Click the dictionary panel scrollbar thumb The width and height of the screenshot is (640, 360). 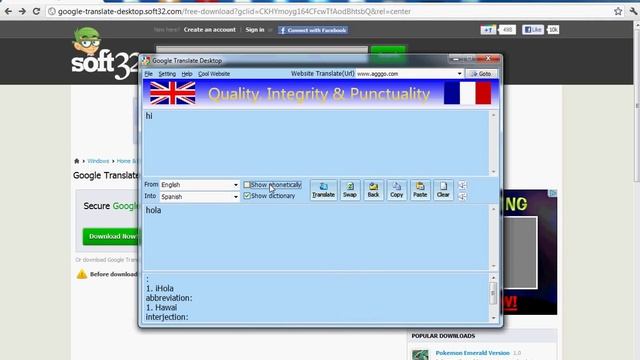[493, 293]
